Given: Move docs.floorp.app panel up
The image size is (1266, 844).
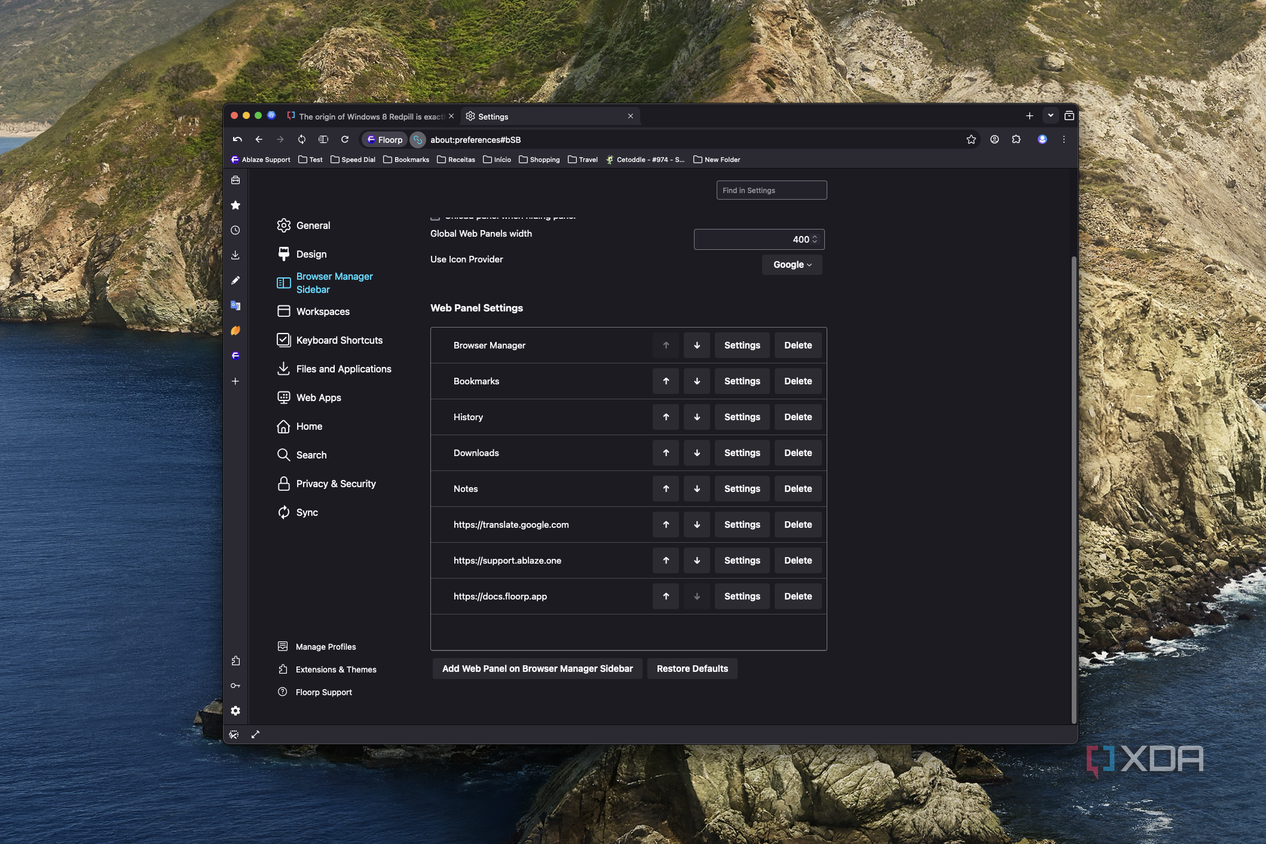Looking at the screenshot, I should point(666,597).
